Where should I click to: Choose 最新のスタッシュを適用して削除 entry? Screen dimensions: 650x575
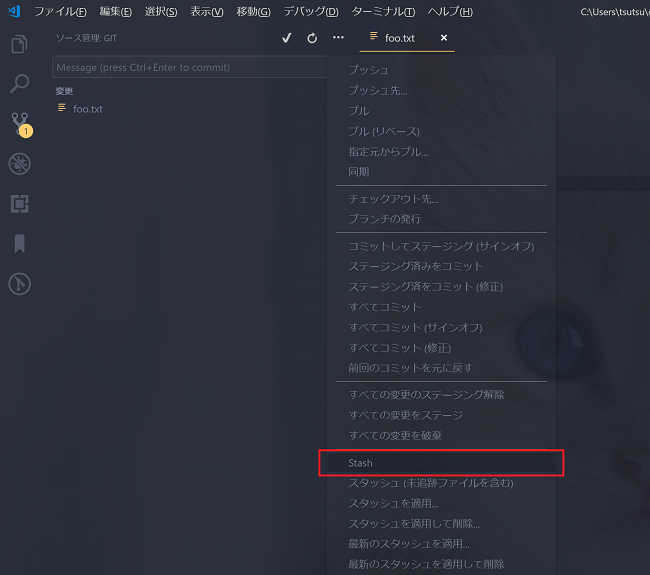[441, 564]
